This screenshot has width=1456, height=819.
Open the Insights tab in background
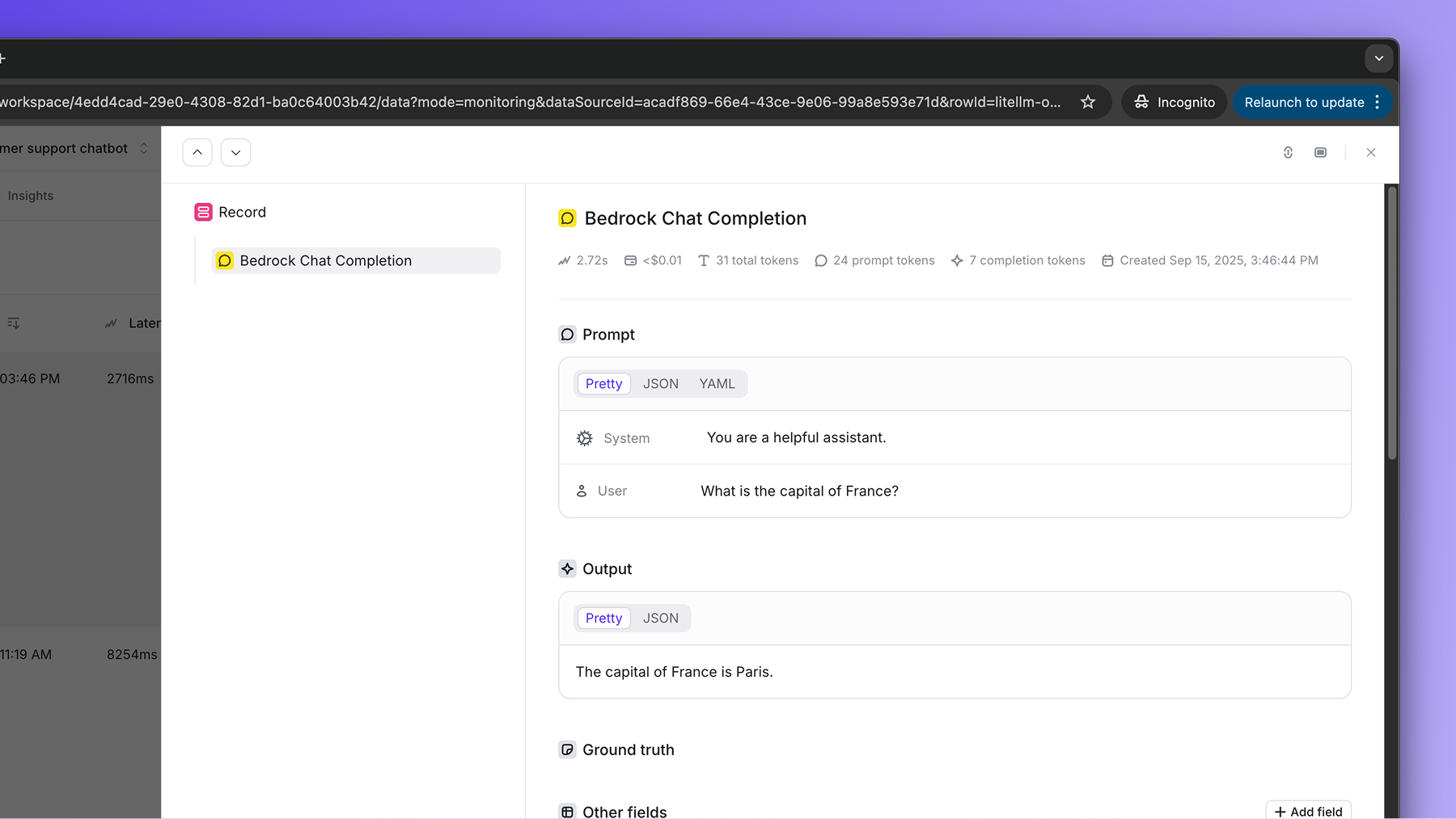(x=31, y=196)
